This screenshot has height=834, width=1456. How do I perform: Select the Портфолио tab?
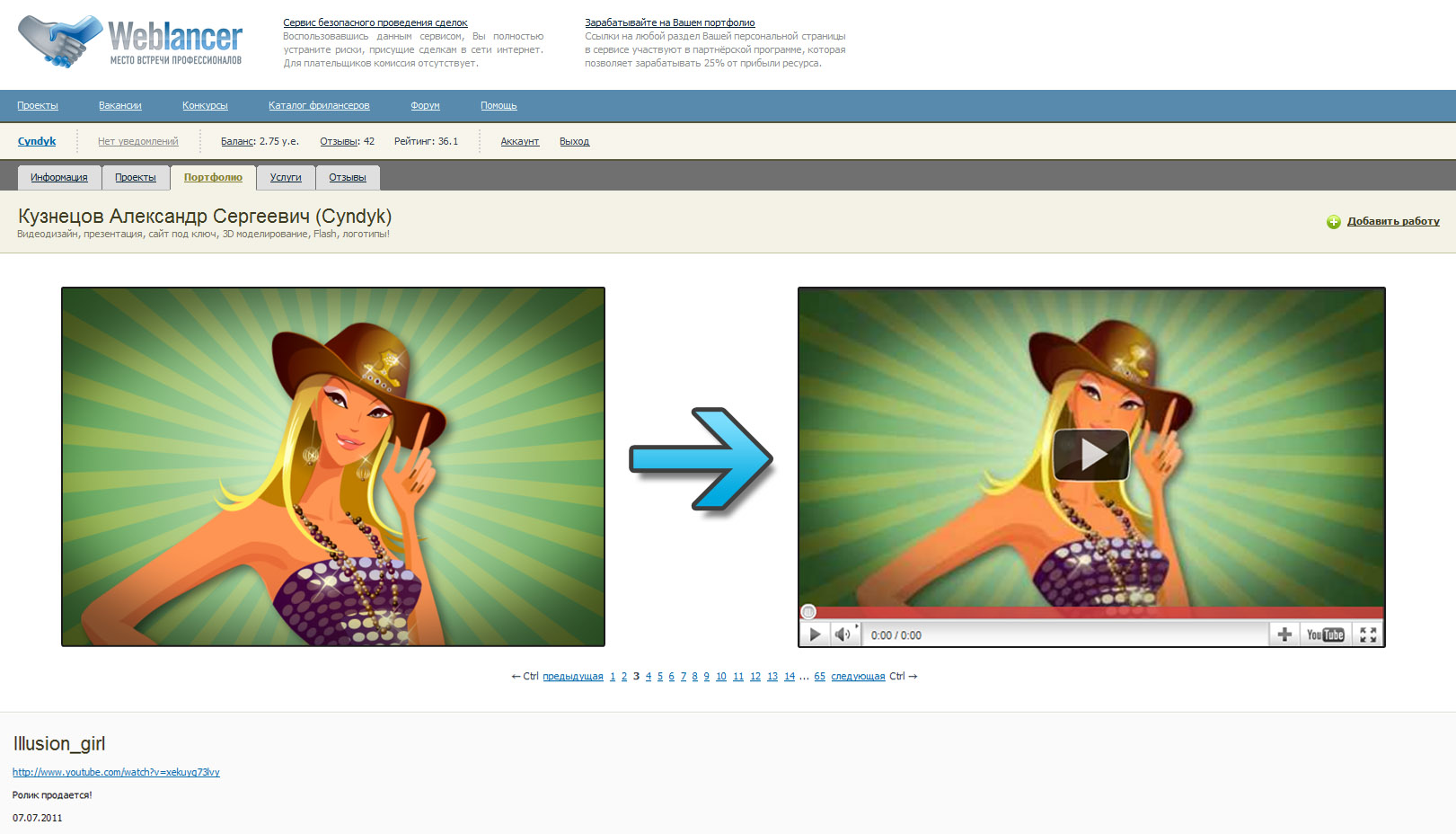tap(213, 178)
